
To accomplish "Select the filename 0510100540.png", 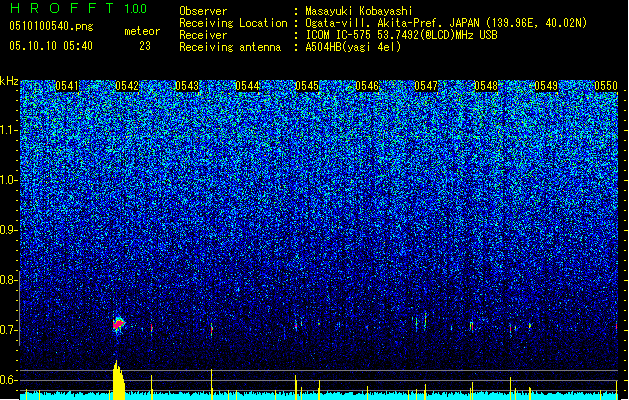I will coord(51,26).
